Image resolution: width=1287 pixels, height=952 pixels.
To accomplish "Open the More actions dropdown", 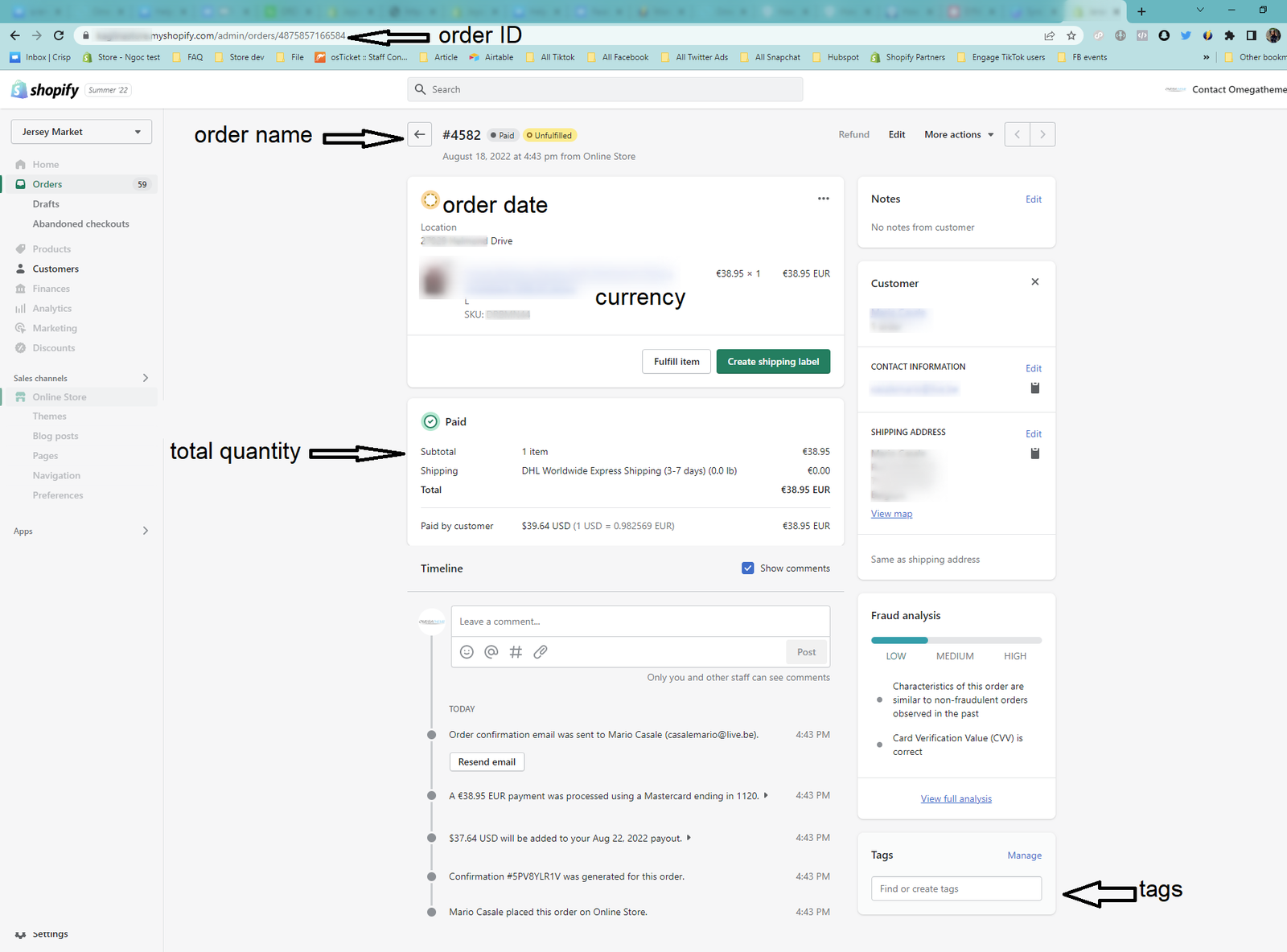I will point(959,135).
